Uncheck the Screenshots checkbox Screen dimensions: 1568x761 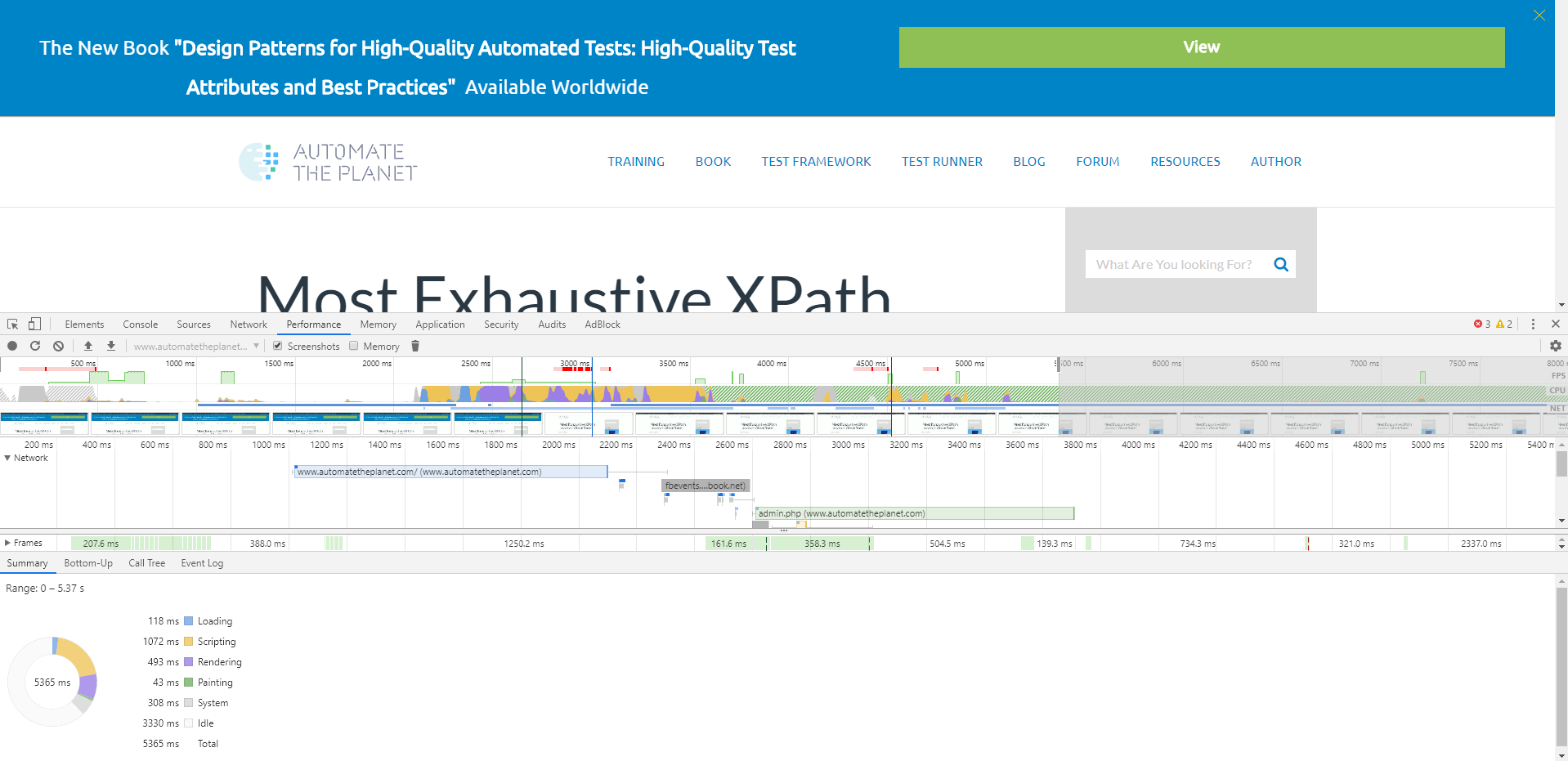(278, 346)
